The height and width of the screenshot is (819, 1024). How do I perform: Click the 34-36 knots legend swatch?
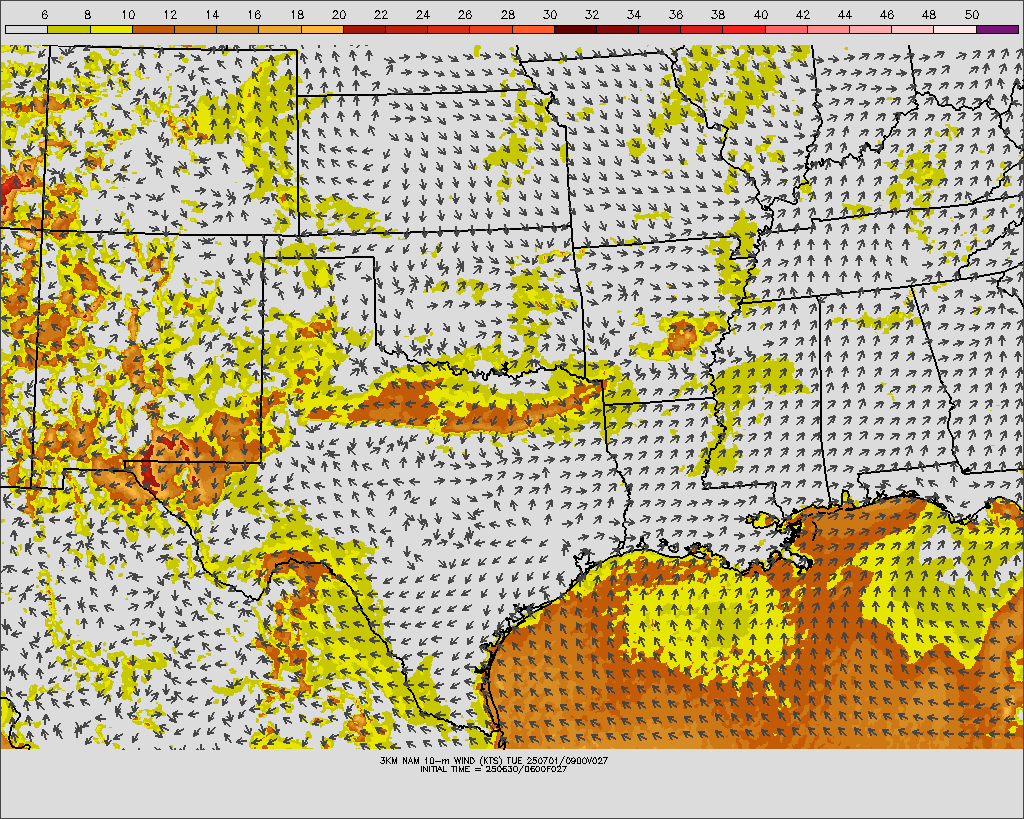click(x=660, y=29)
